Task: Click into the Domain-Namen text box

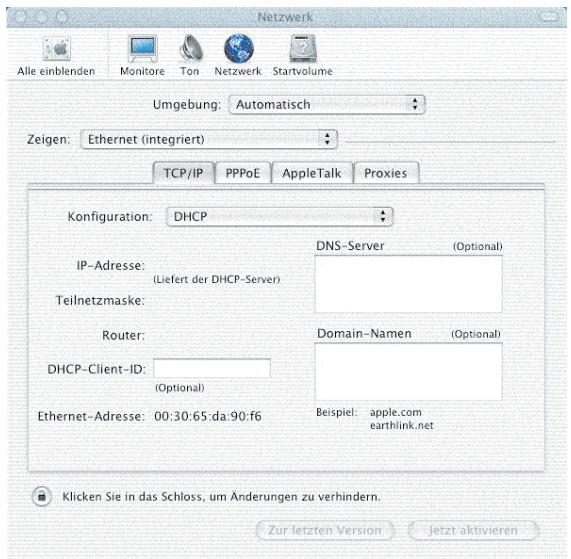Action: coord(409,372)
